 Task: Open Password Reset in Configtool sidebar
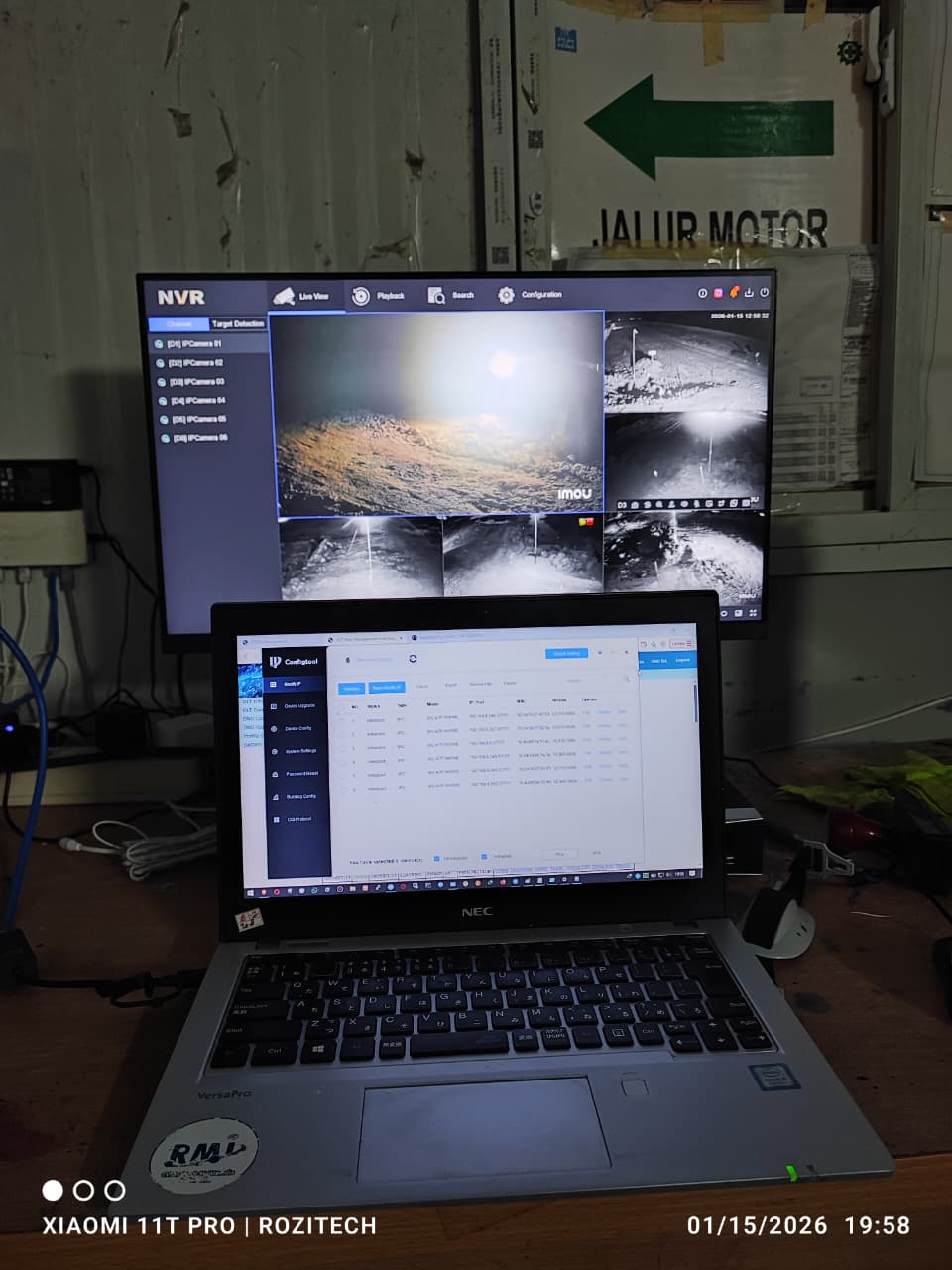coord(300,774)
